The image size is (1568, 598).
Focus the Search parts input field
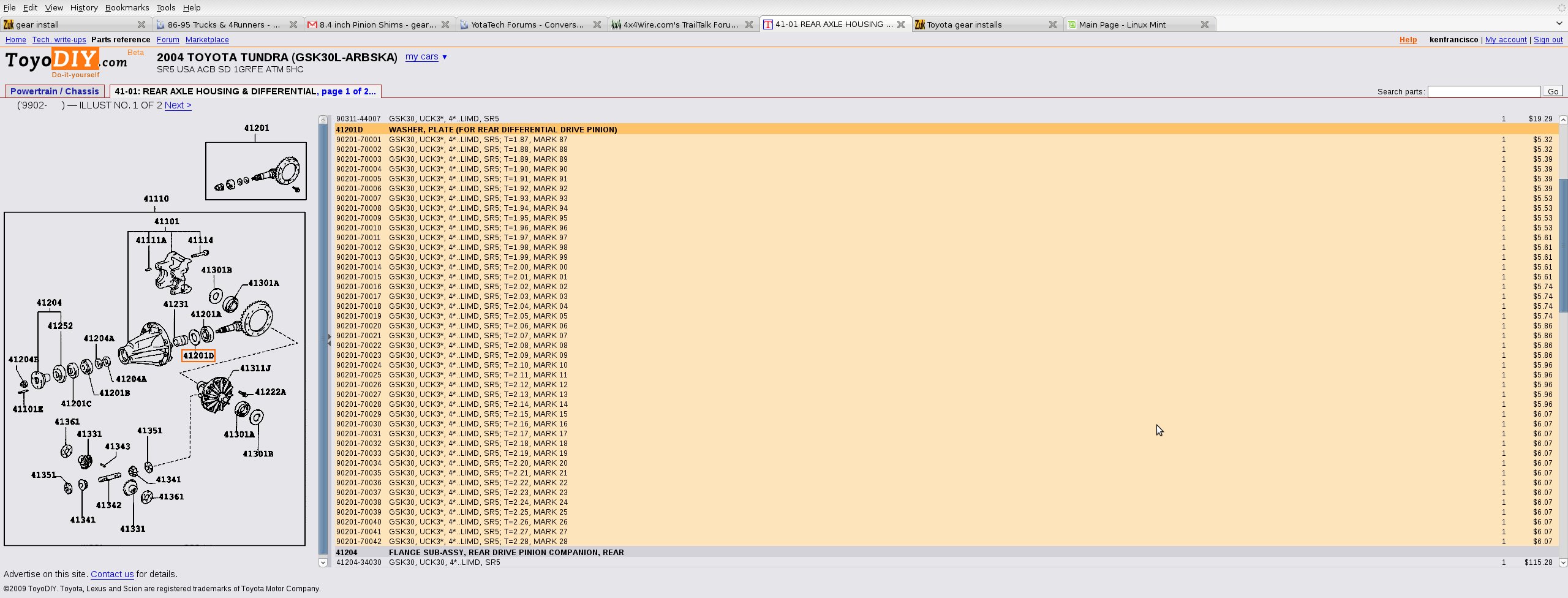[1484, 91]
